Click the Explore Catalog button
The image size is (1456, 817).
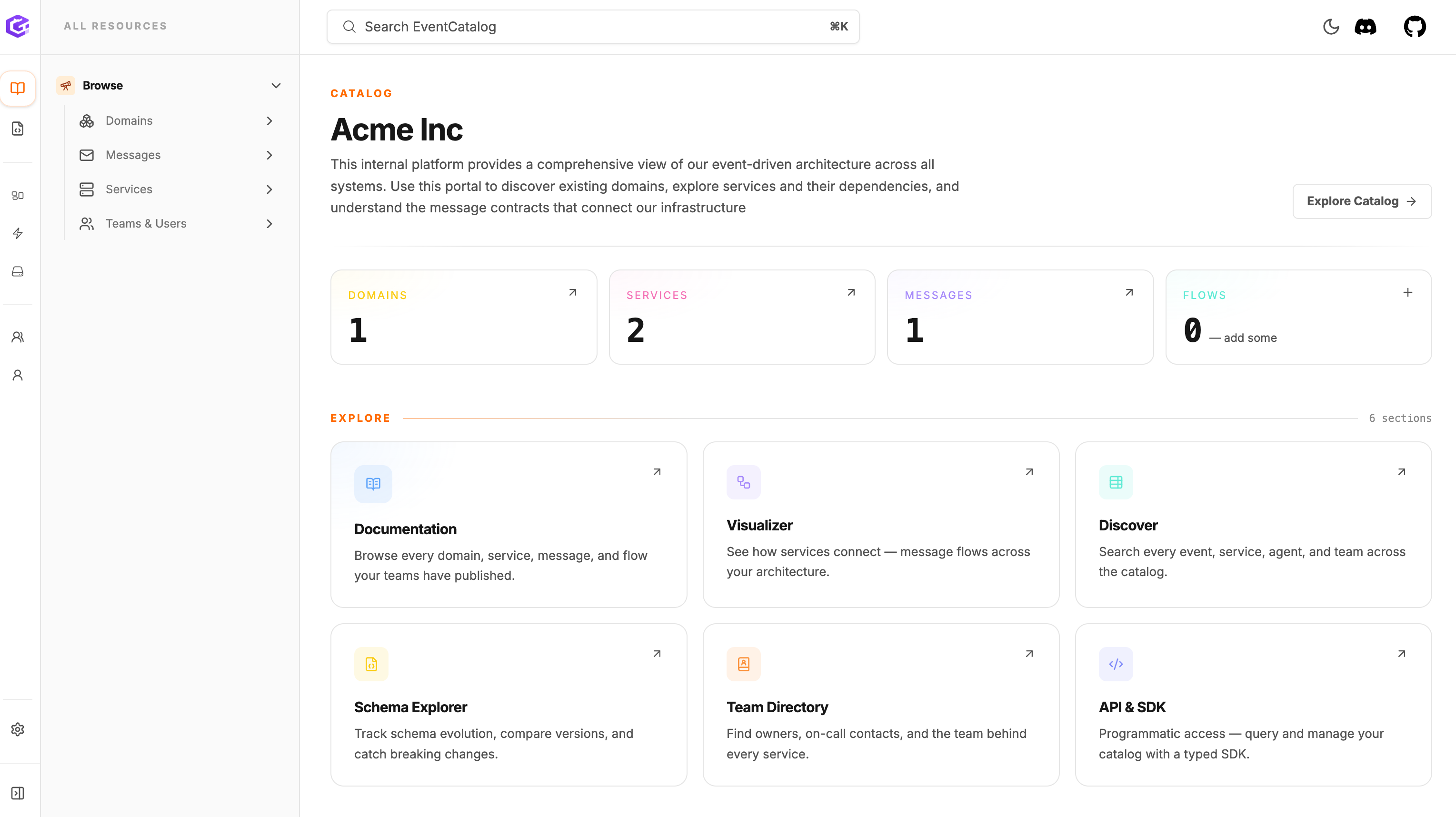point(1362,201)
